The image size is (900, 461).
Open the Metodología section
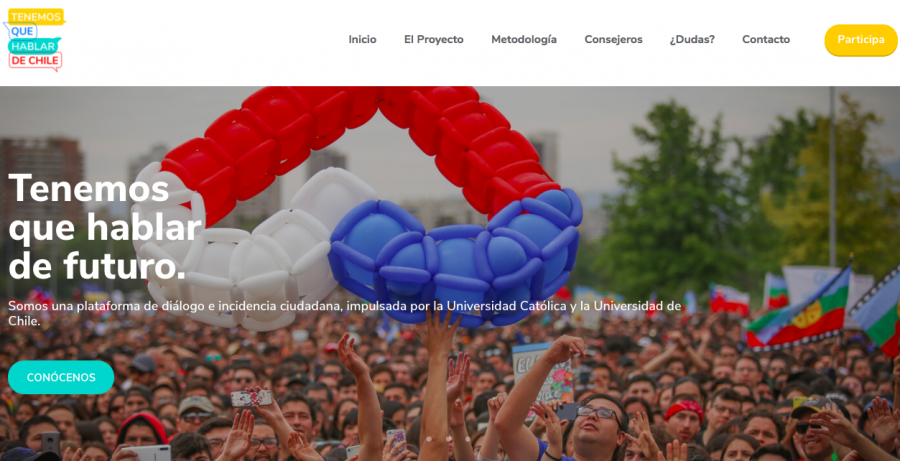523,40
